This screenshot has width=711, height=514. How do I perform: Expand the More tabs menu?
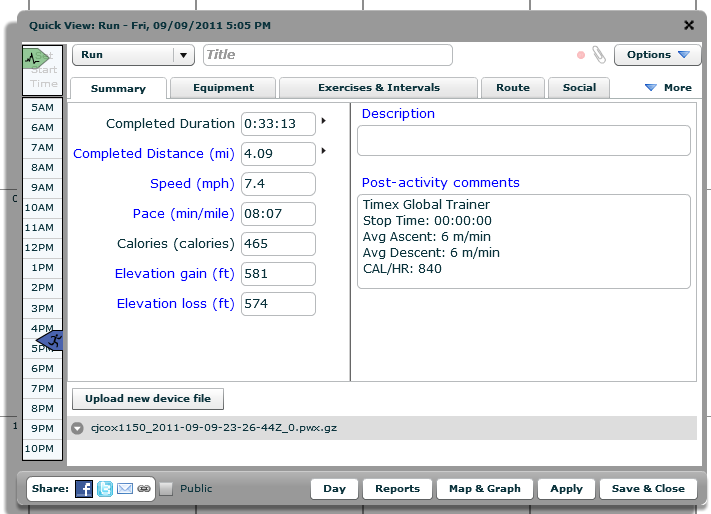tap(668, 88)
